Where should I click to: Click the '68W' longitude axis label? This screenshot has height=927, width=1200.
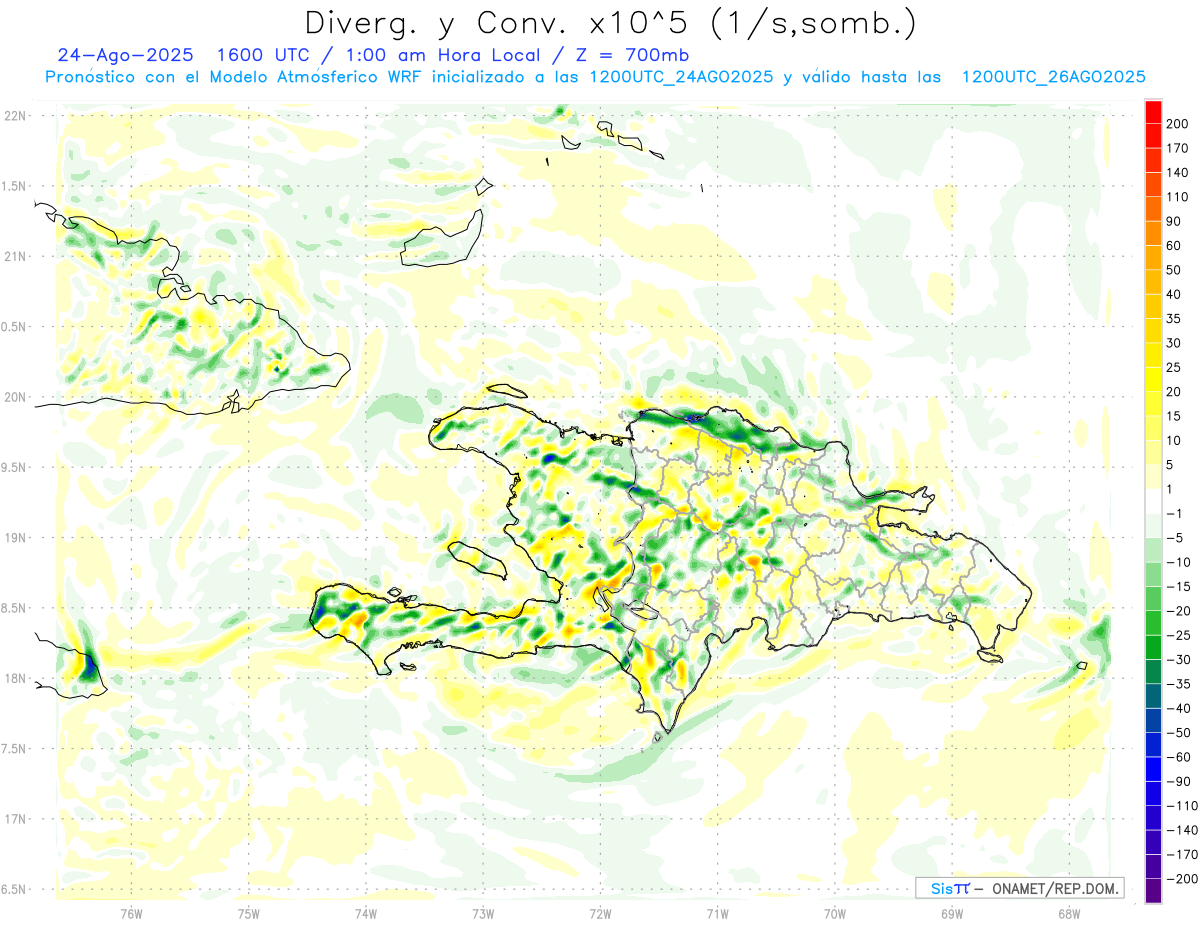tap(1069, 913)
